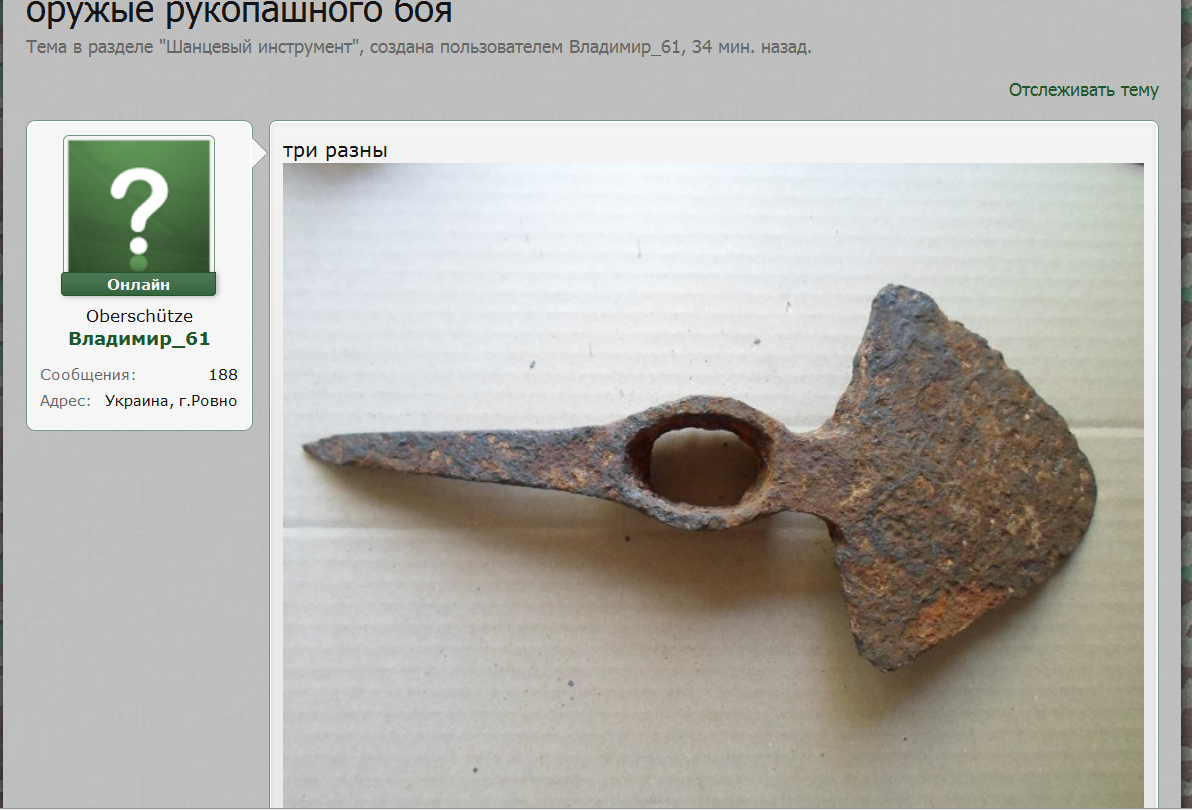Click the Украина, г.Ровно location

171,401
